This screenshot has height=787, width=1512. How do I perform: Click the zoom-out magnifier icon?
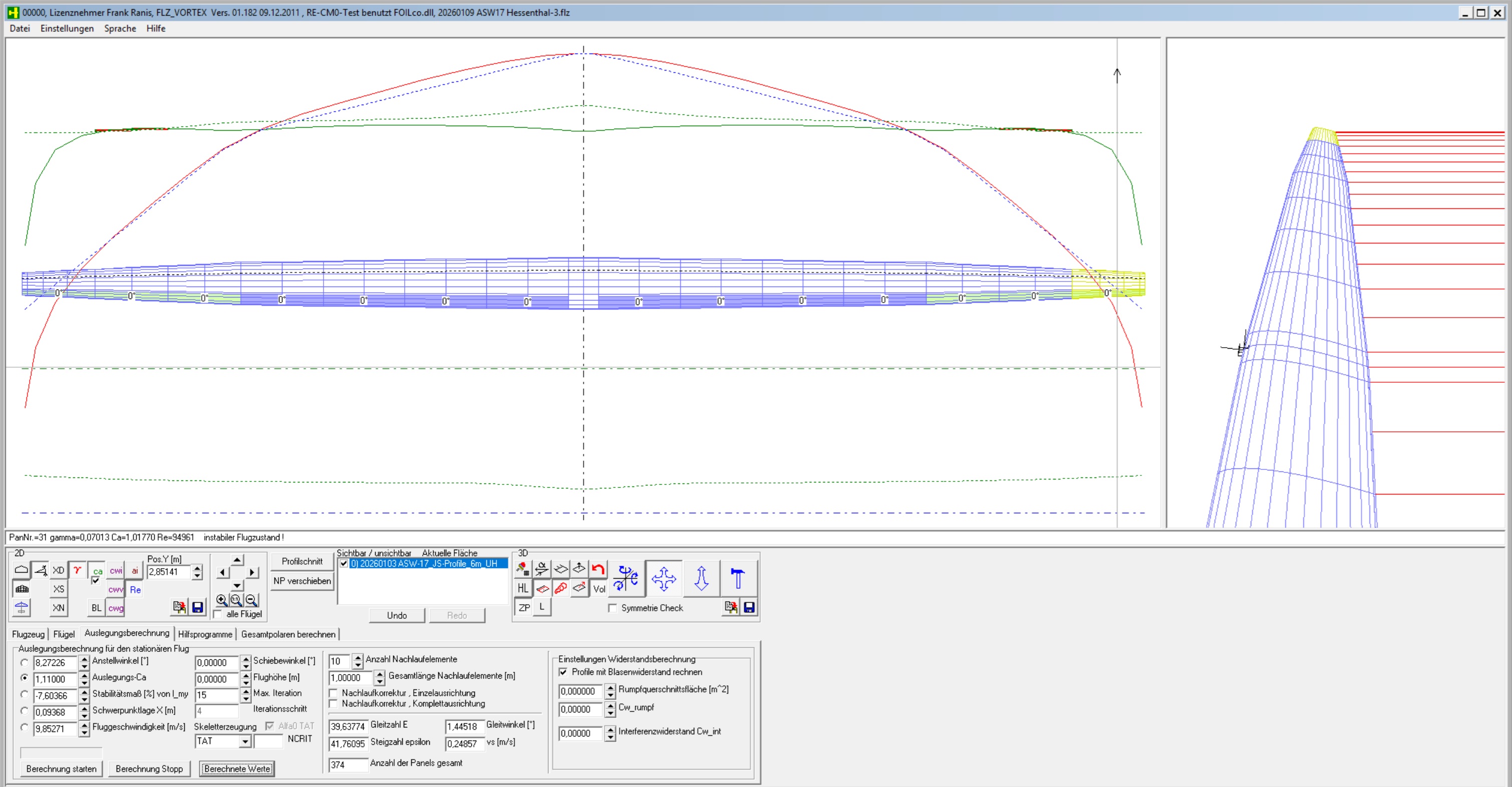(251, 600)
